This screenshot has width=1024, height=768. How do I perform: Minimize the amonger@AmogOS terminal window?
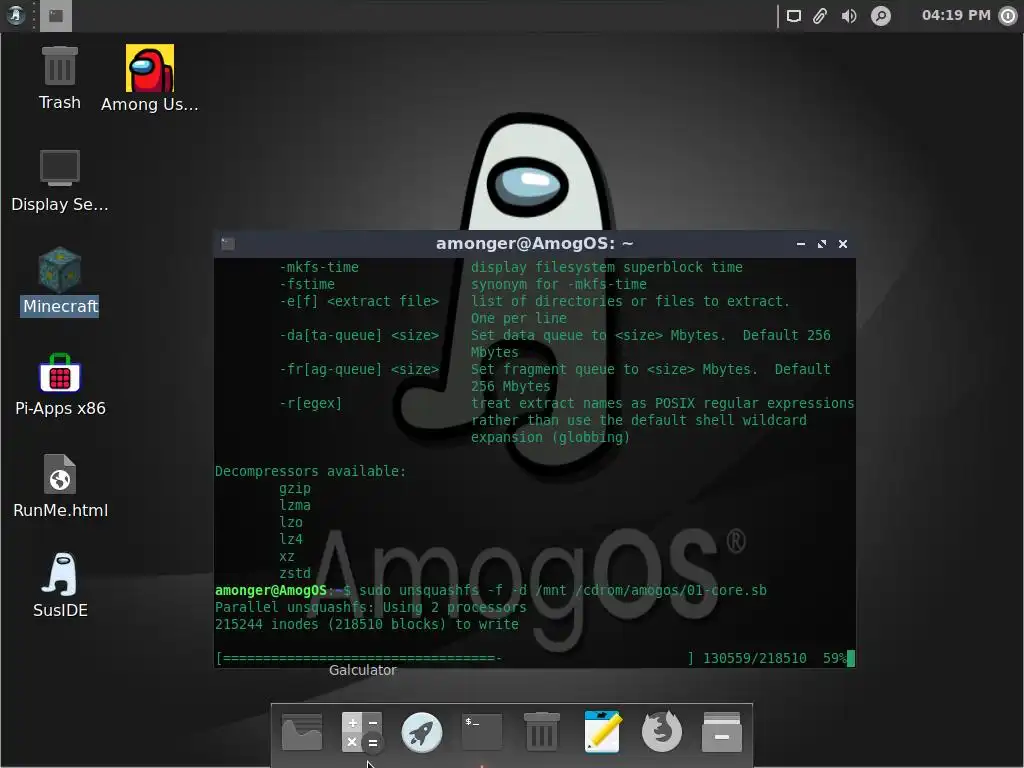801,244
